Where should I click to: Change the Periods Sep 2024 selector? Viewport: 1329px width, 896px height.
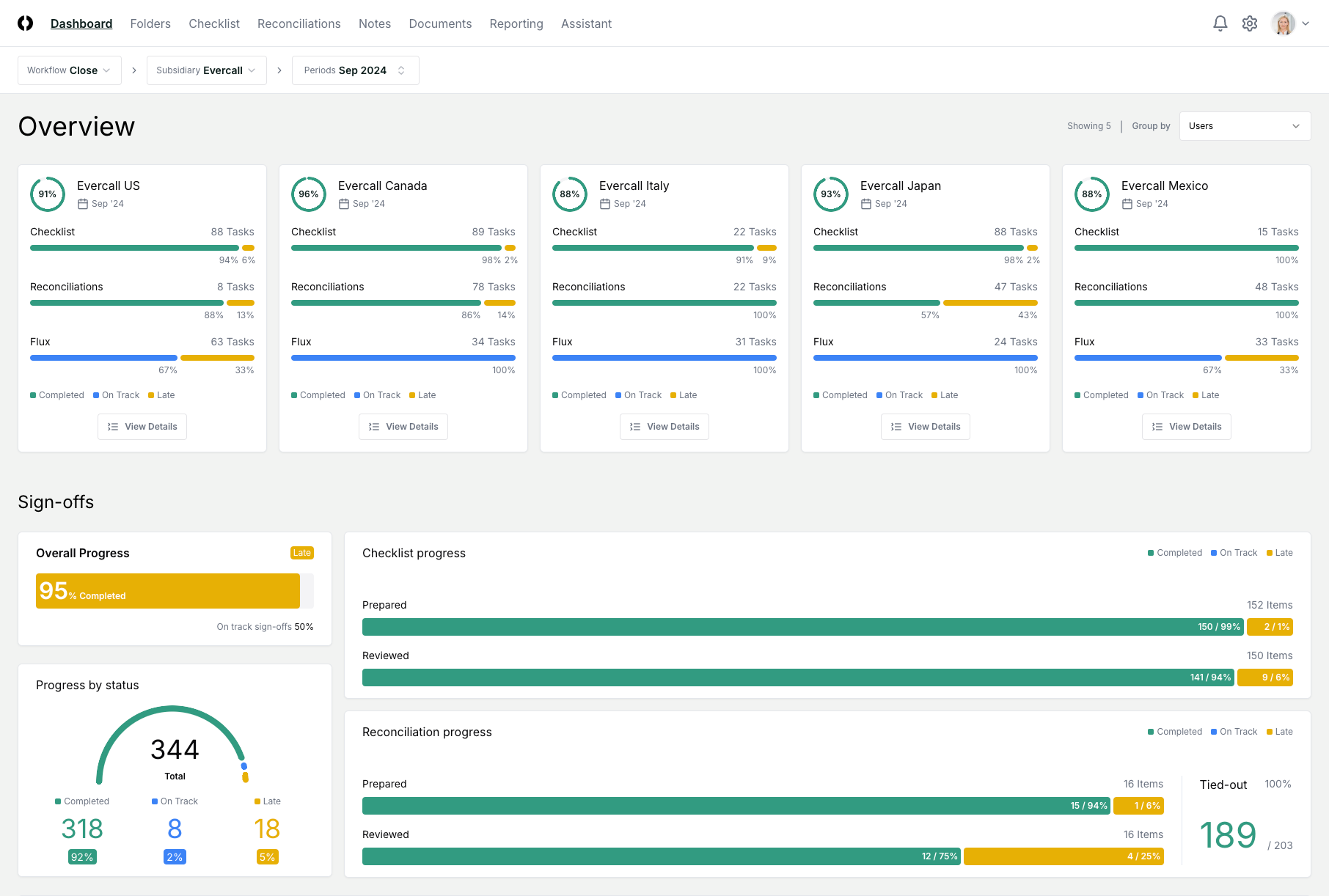pos(355,70)
